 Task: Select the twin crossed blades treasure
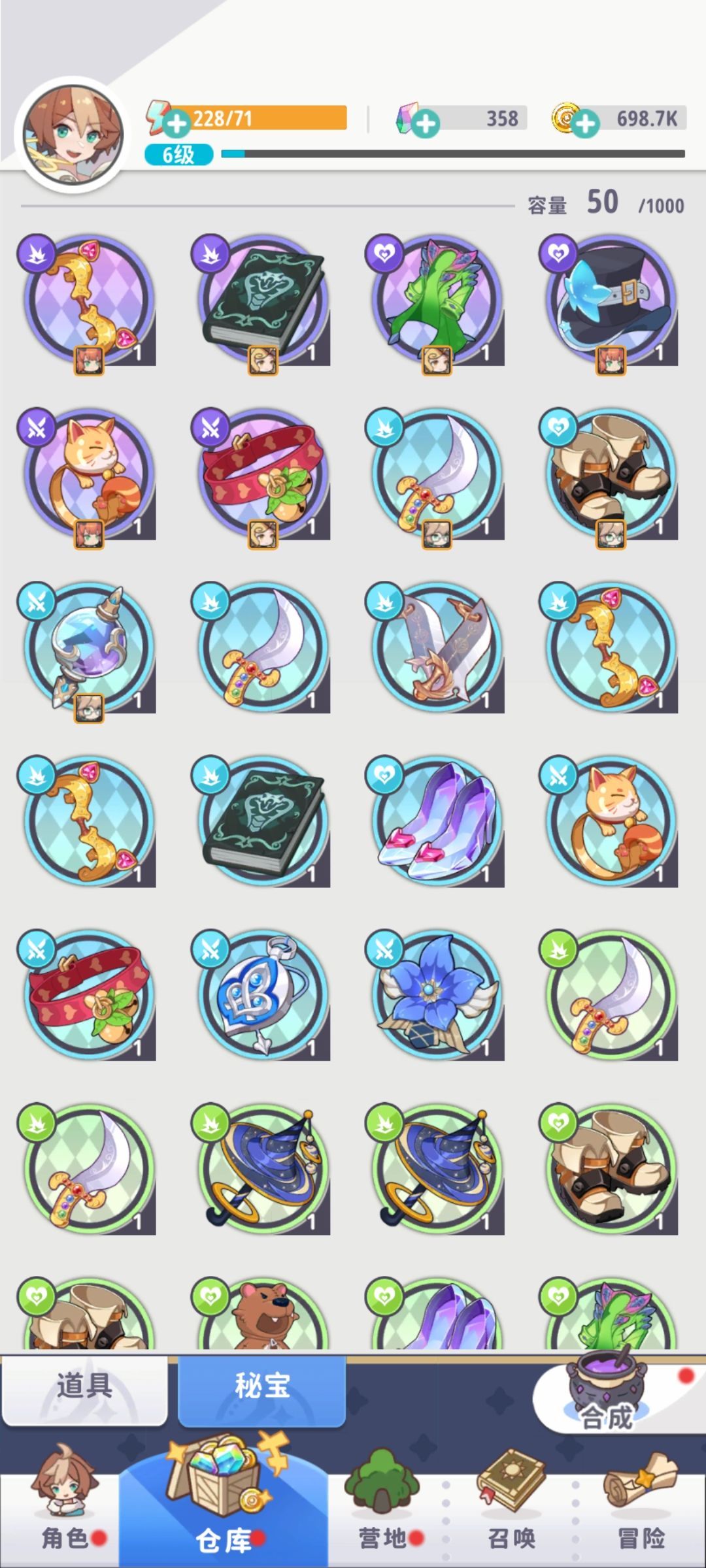tap(436, 648)
